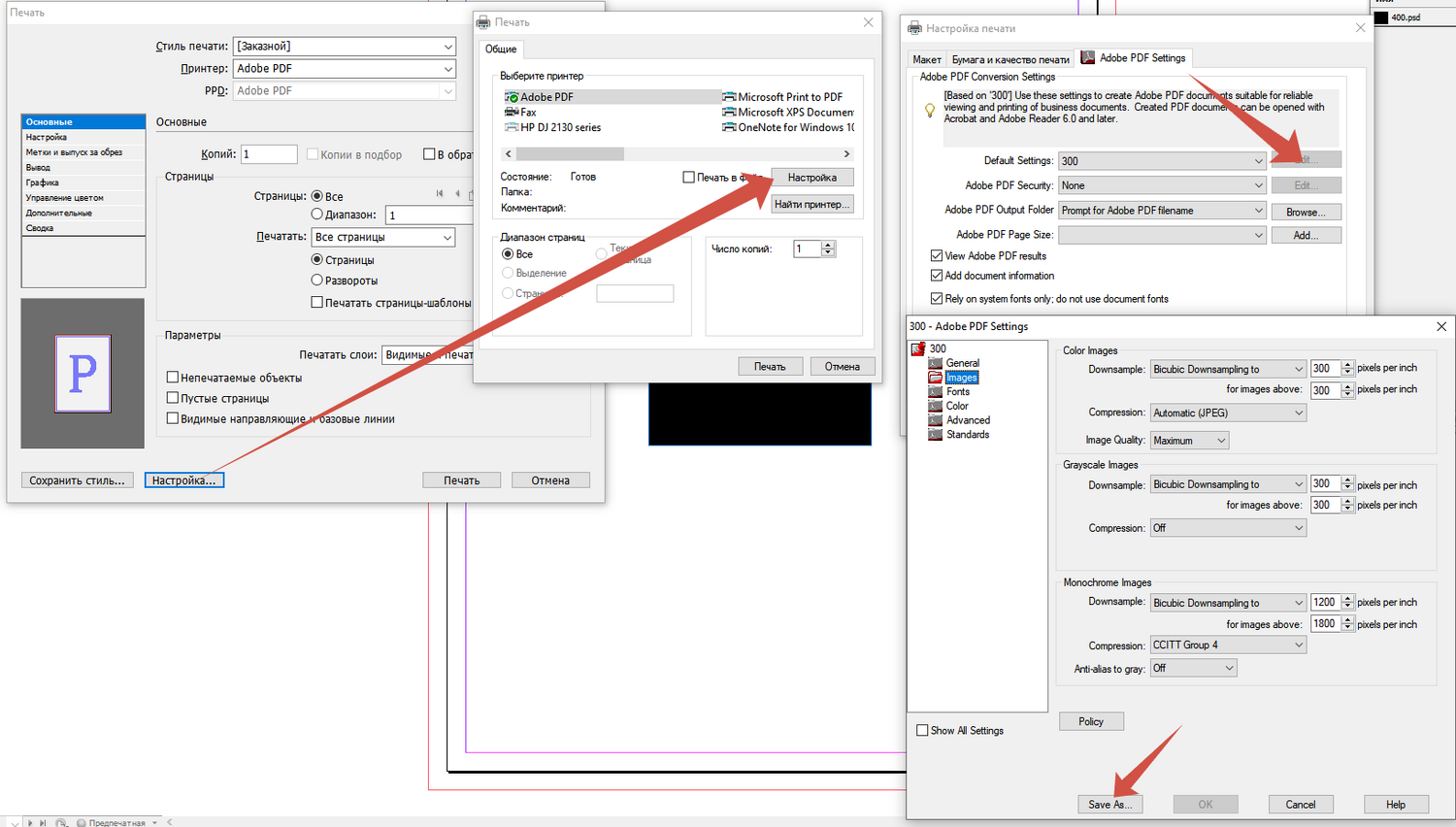Image resolution: width=1456 pixels, height=827 pixels.
Task: Click the Настройка... button in InDesign print dialog
Action: tap(184, 480)
